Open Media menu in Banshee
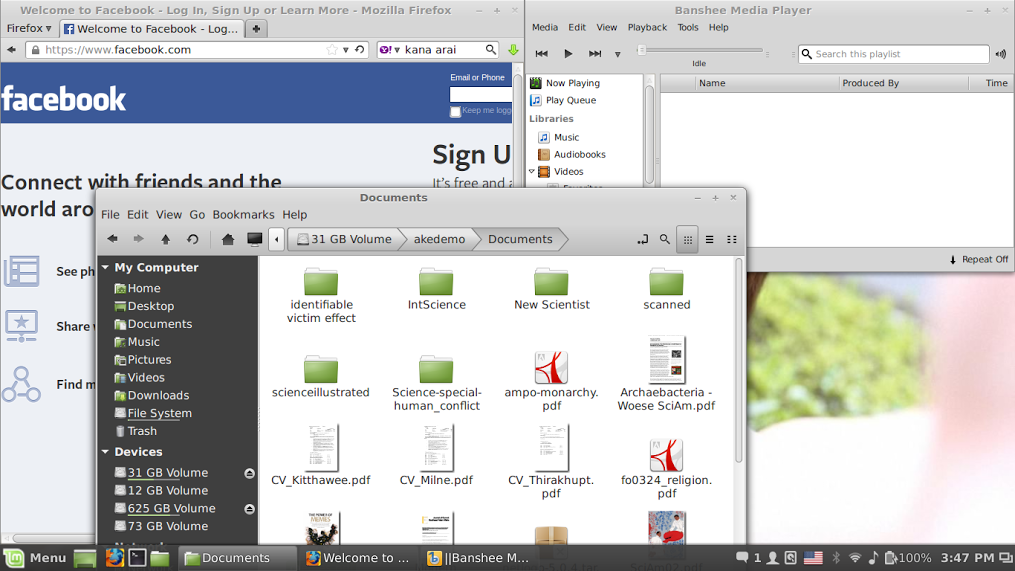The image size is (1015, 571). pyautogui.click(x=544, y=27)
